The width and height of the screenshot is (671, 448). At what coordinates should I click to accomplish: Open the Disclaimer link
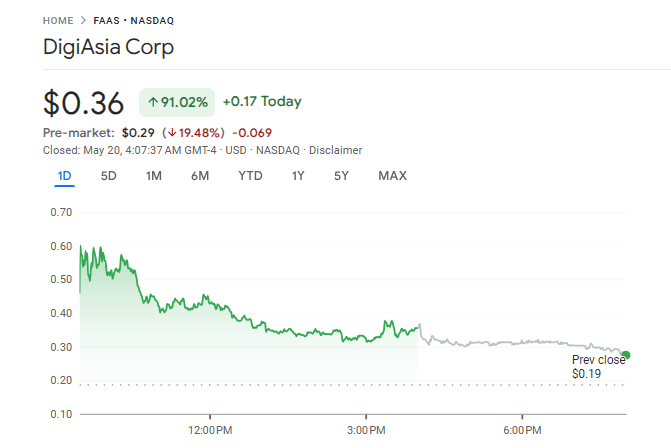[x=335, y=150]
